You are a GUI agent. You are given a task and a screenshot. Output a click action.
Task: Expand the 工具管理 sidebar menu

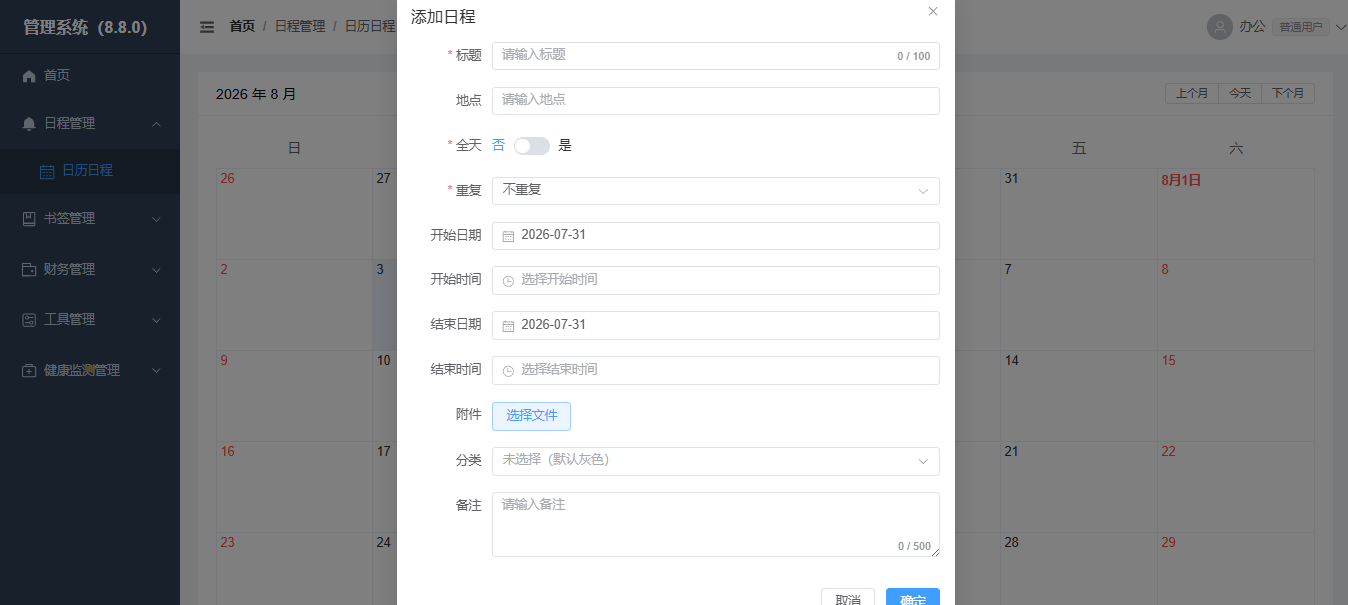90,320
